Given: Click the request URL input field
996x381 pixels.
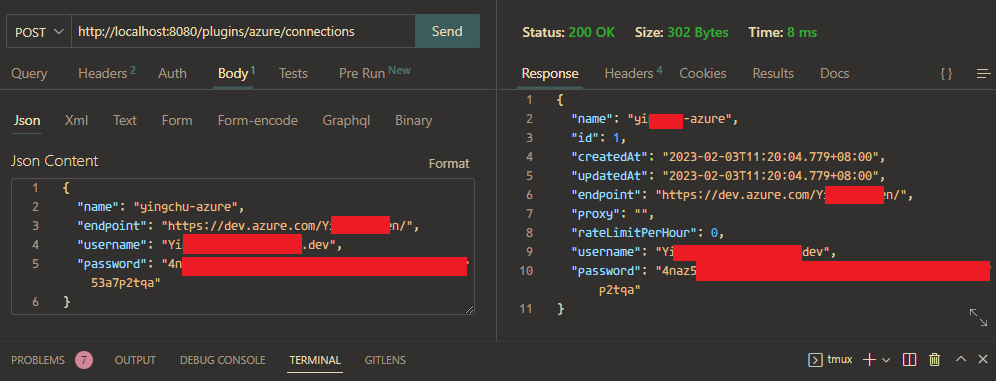Looking at the screenshot, I should point(243,31).
